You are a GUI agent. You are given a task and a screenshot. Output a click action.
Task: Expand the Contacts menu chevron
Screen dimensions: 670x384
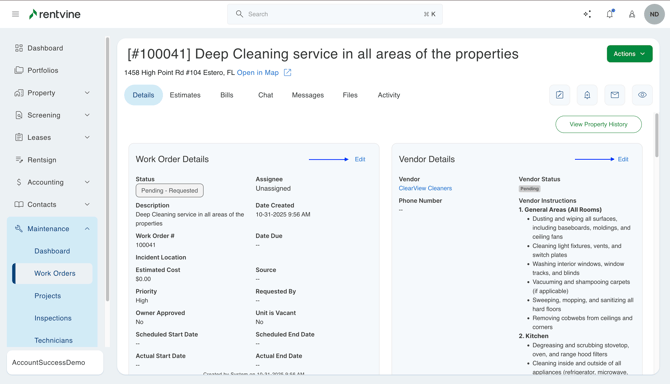87,204
